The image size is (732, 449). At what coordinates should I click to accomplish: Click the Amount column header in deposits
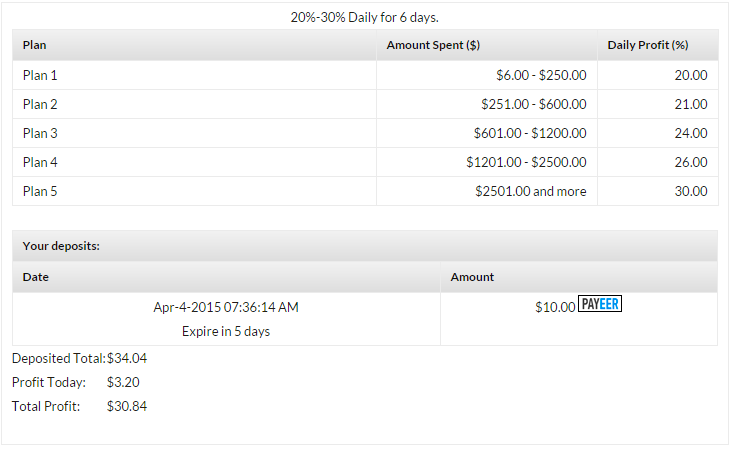472,277
